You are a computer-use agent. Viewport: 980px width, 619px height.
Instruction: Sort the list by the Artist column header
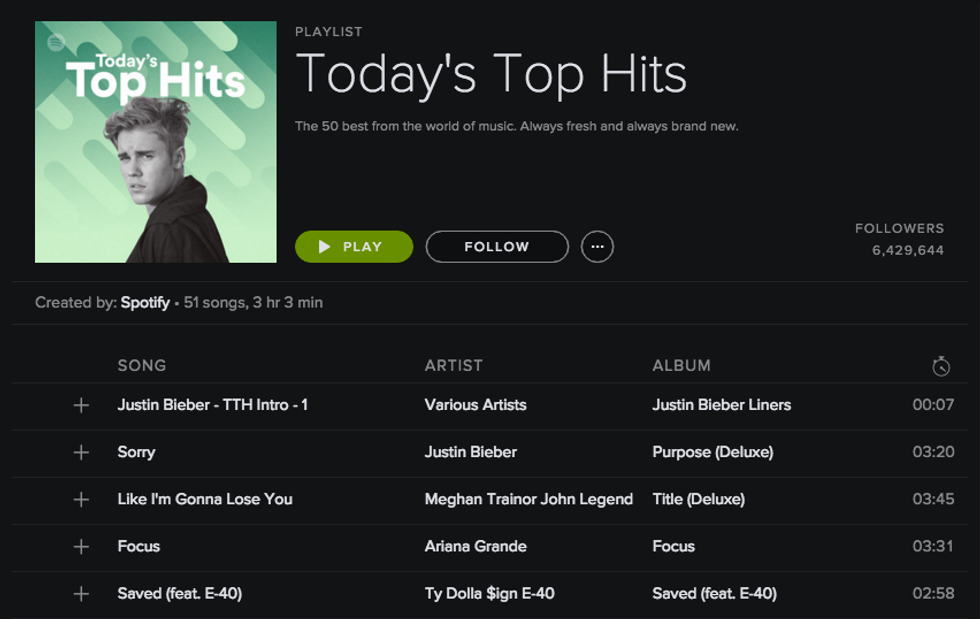[x=453, y=366]
